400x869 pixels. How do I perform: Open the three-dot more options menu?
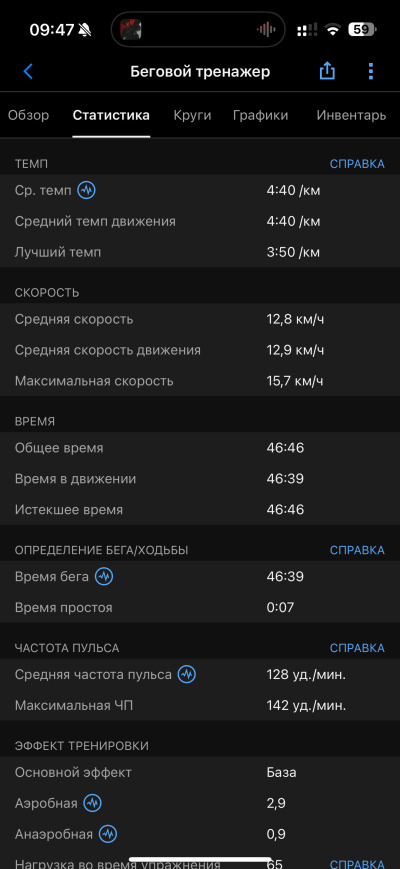[x=371, y=71]
